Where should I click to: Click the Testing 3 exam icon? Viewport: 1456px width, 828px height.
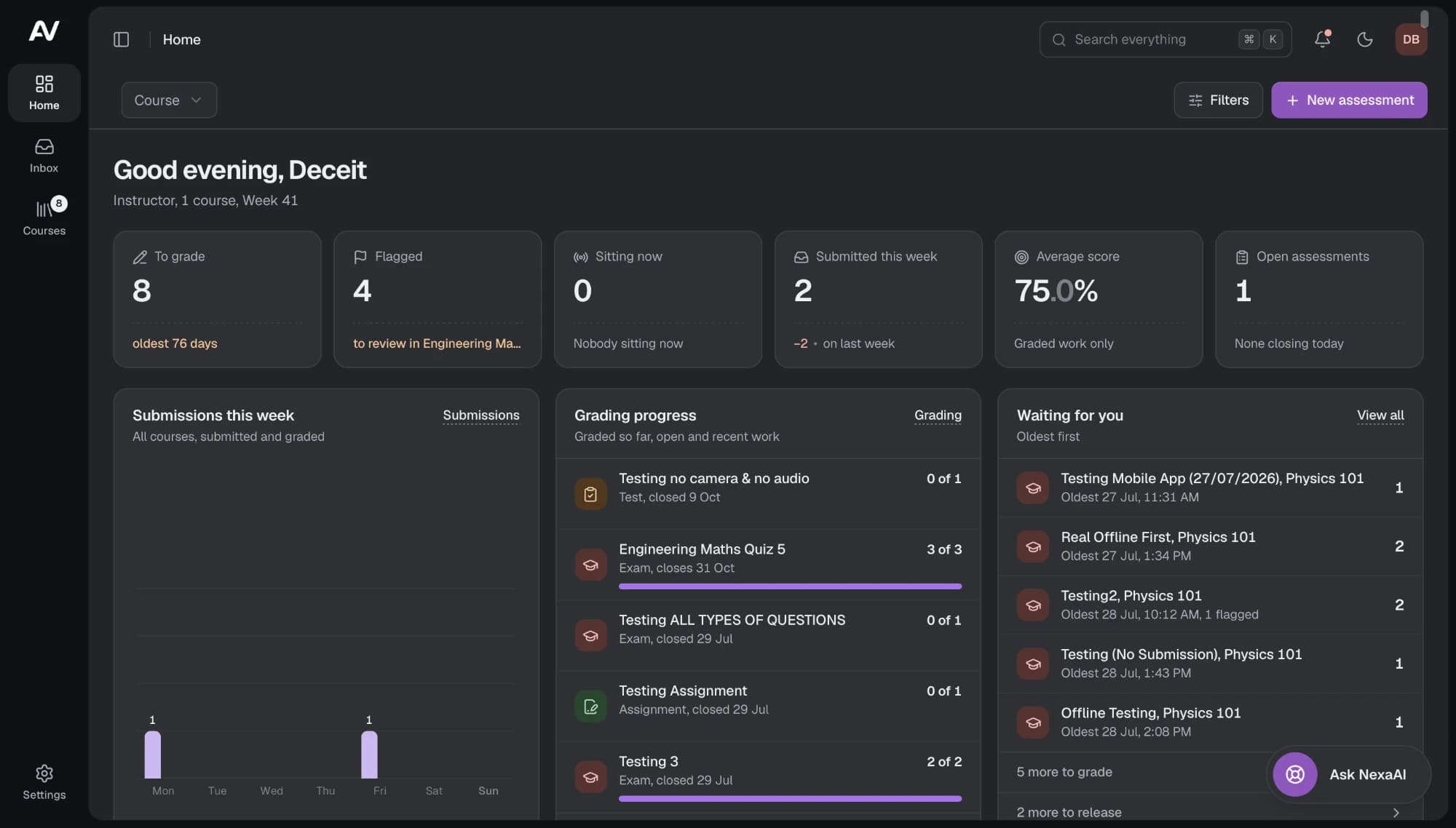click(x=590, y=777)
